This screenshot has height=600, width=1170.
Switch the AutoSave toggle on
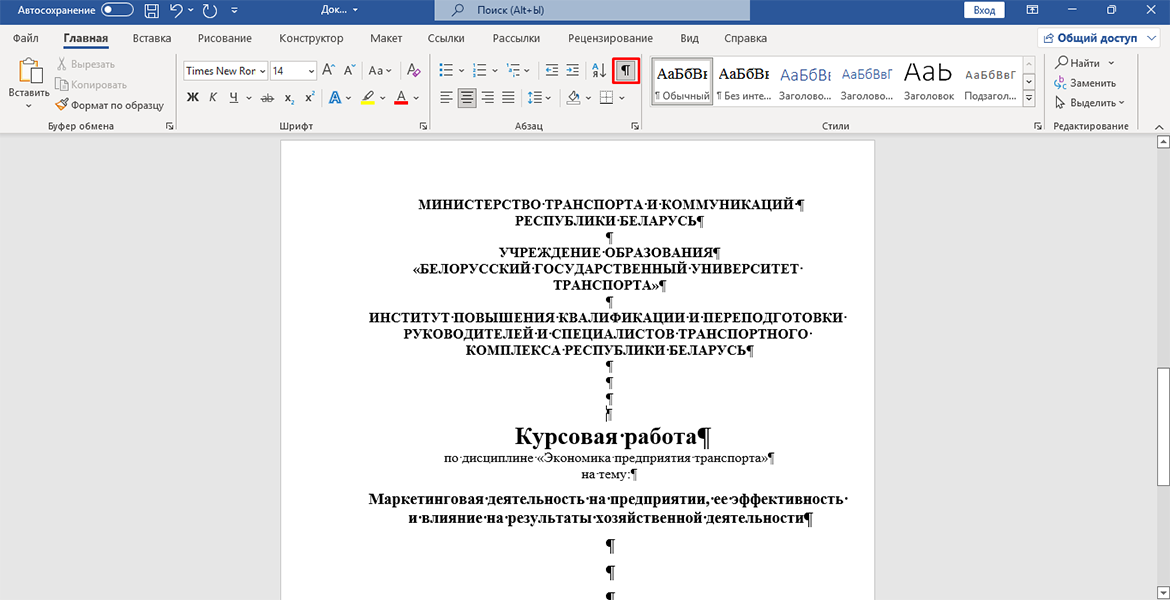pyautogui.click(x=117, y=10)
